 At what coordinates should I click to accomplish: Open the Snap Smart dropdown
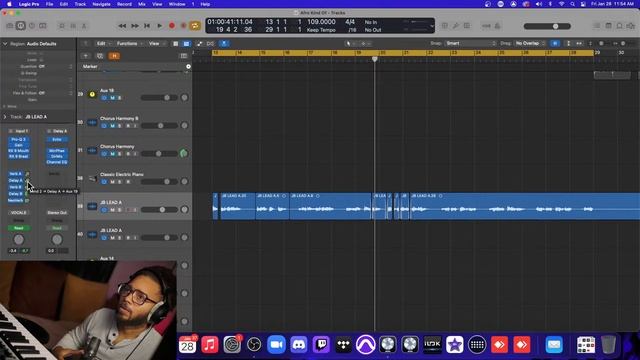coord(471,43)
